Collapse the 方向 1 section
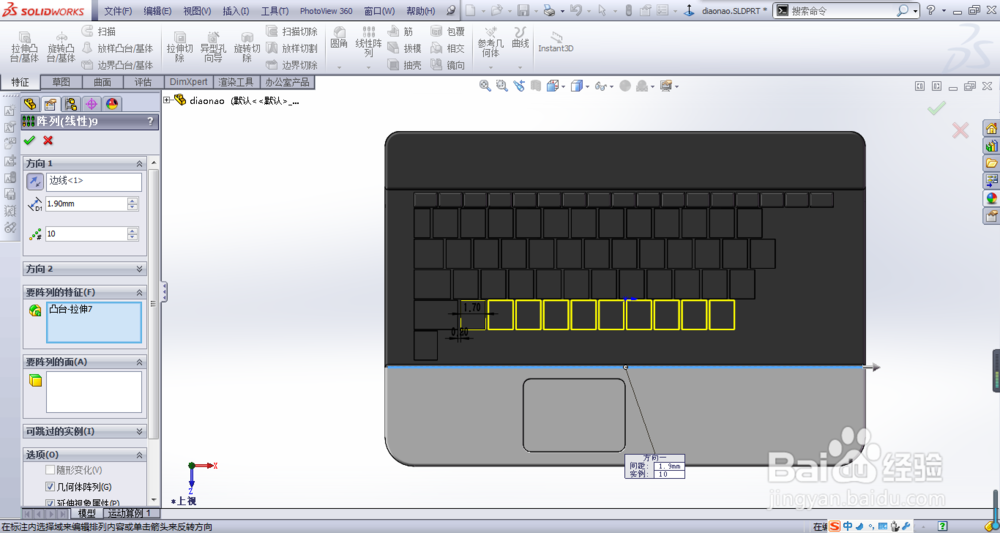 point(140,164)
